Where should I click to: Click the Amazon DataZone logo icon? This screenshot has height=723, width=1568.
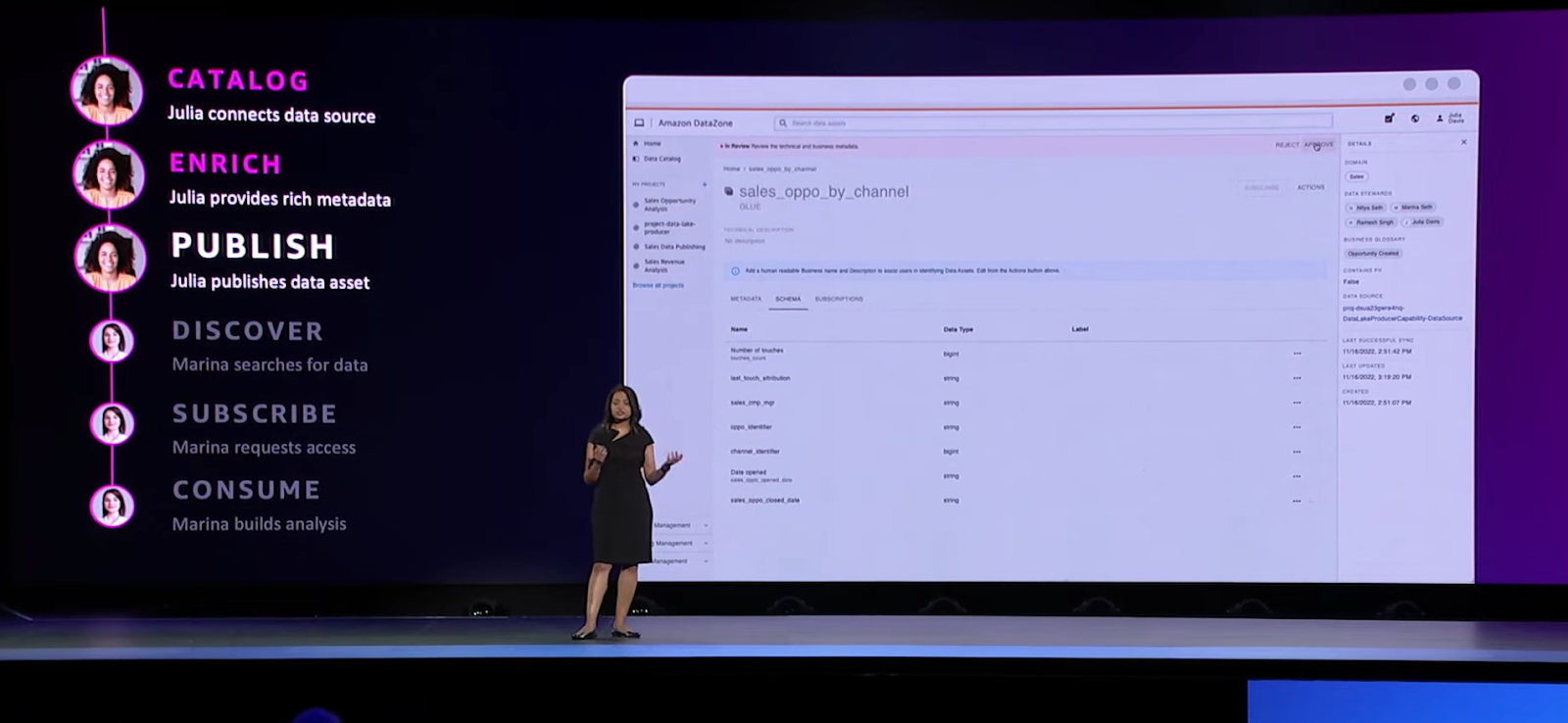(639, 122)
